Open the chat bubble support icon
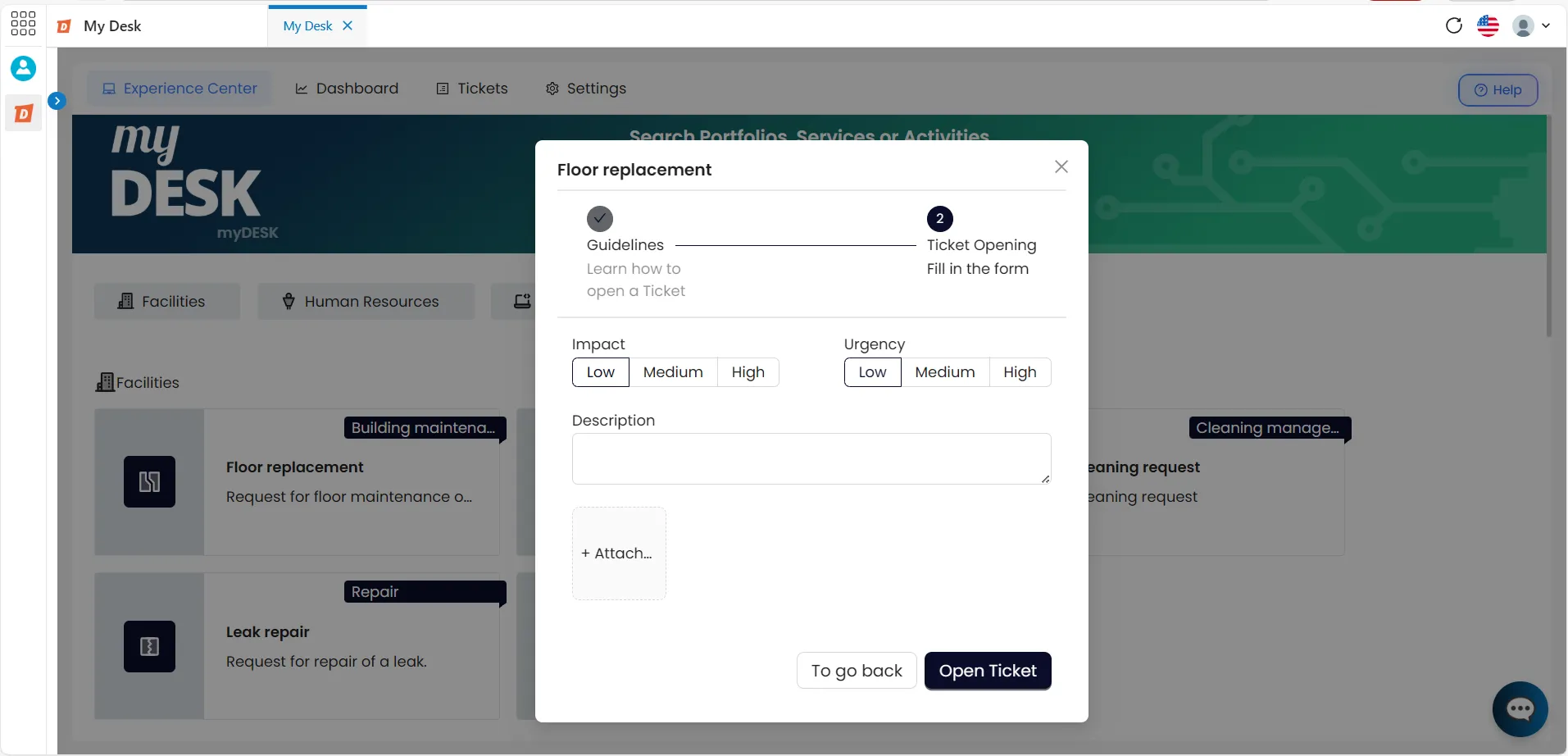This screenshot has height=756, width=1568. coord(1520,709)
